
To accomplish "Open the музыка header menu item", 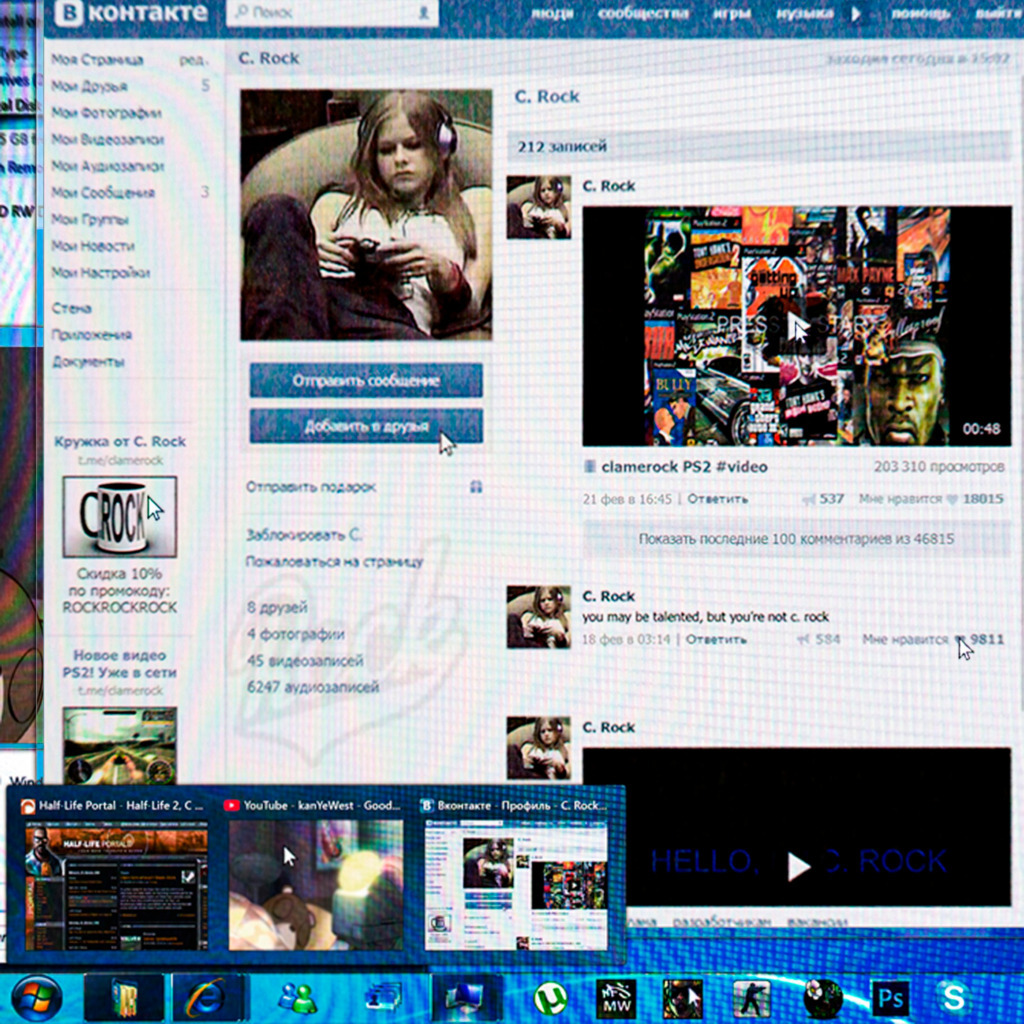I will pos(805,13).
